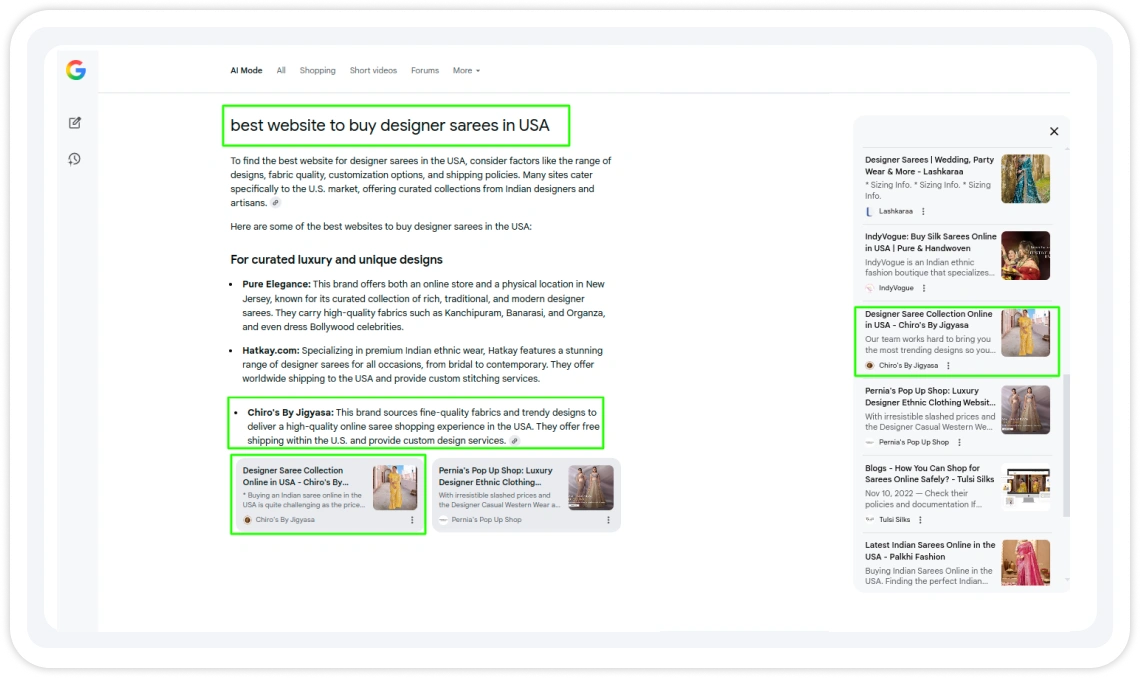Open the Short videos tab
This screenshot has height=678, width=1140.
pos(373,70)
